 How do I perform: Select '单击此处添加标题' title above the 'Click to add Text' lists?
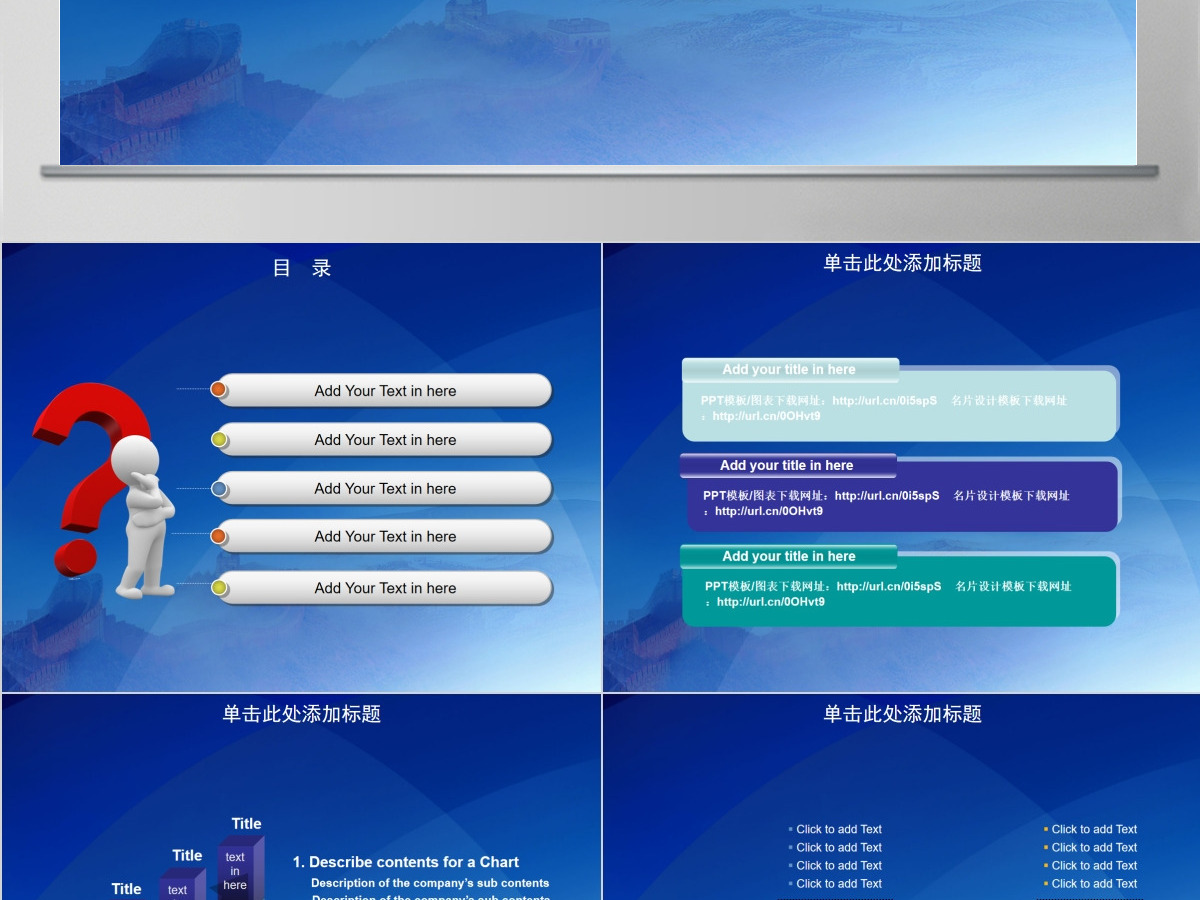(x=903, y=714)
